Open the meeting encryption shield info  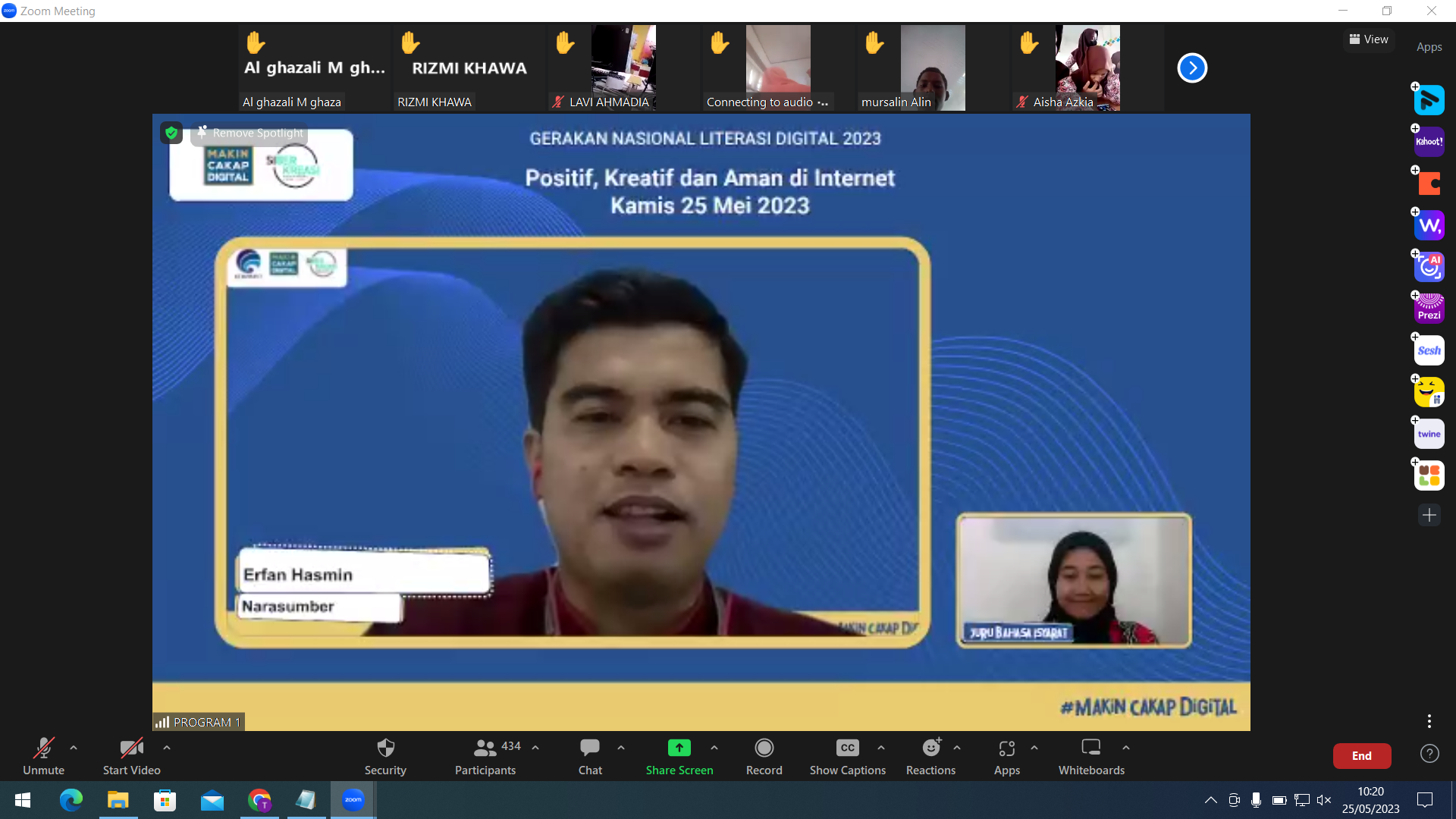(x=171, y=133)
